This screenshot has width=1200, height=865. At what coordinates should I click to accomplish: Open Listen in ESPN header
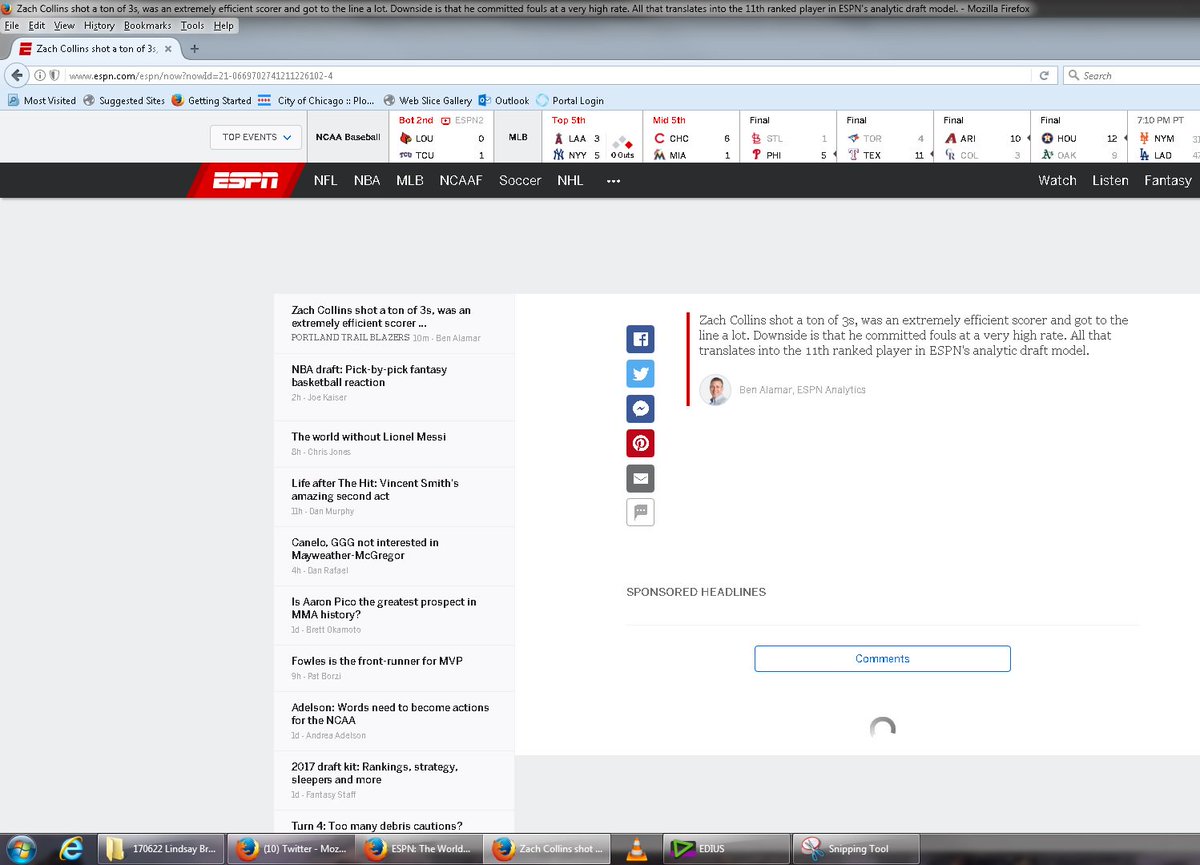[x=1110, y=181]
